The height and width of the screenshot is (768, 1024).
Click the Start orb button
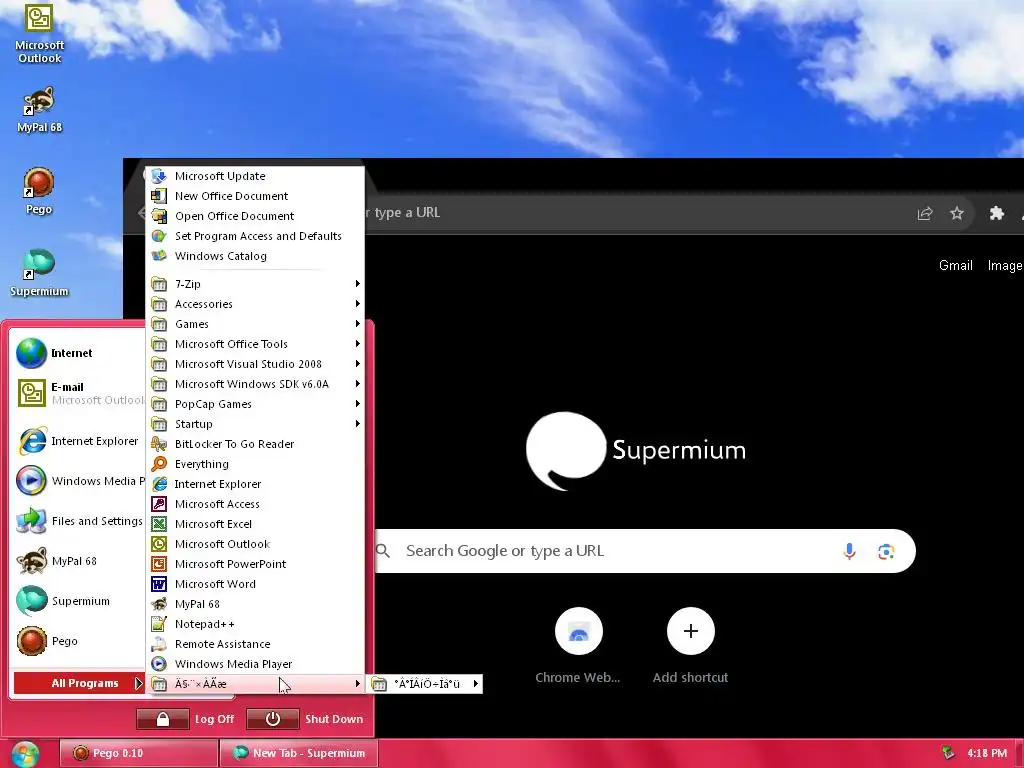tap(25, 754)
